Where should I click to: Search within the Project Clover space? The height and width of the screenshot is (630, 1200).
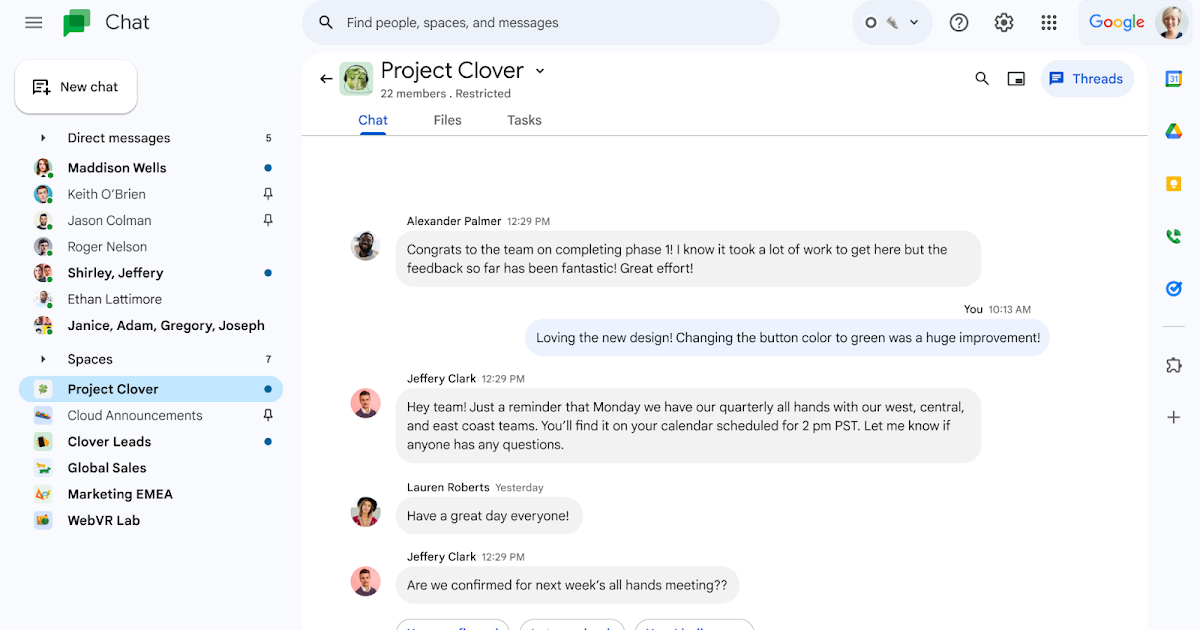(982, 79)
